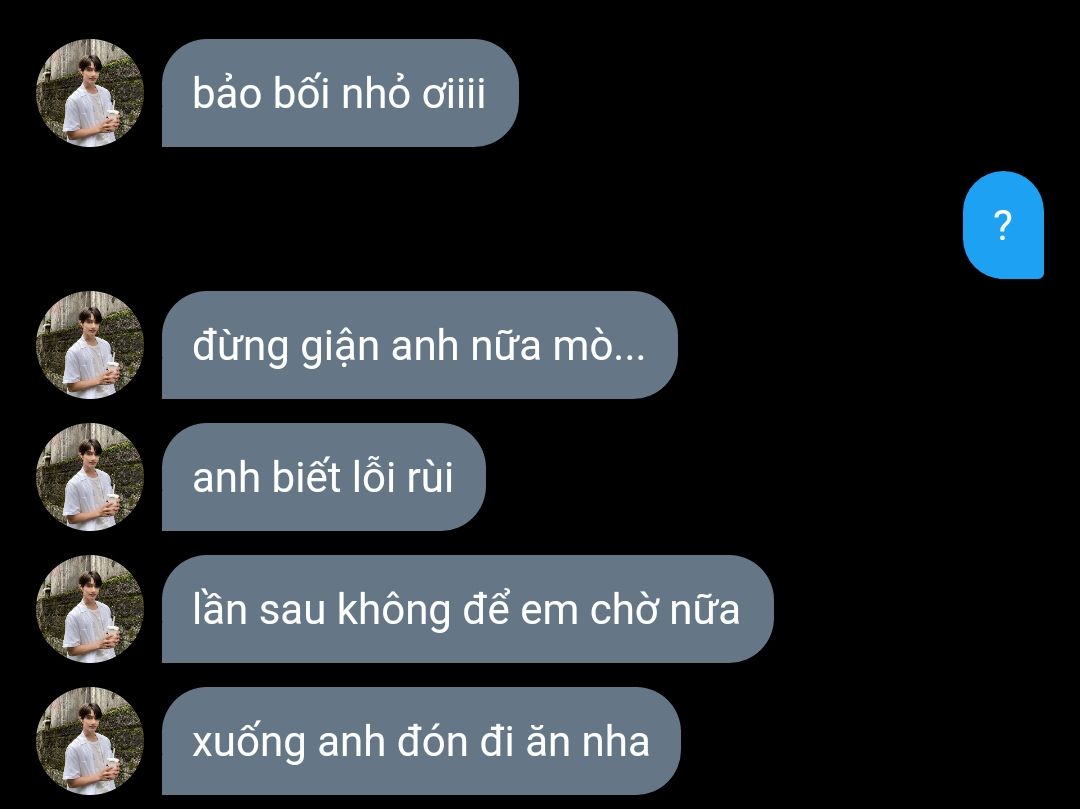Open sender avatar beside 'bảo bối nhỏ ơiiii'

[90, 93]
